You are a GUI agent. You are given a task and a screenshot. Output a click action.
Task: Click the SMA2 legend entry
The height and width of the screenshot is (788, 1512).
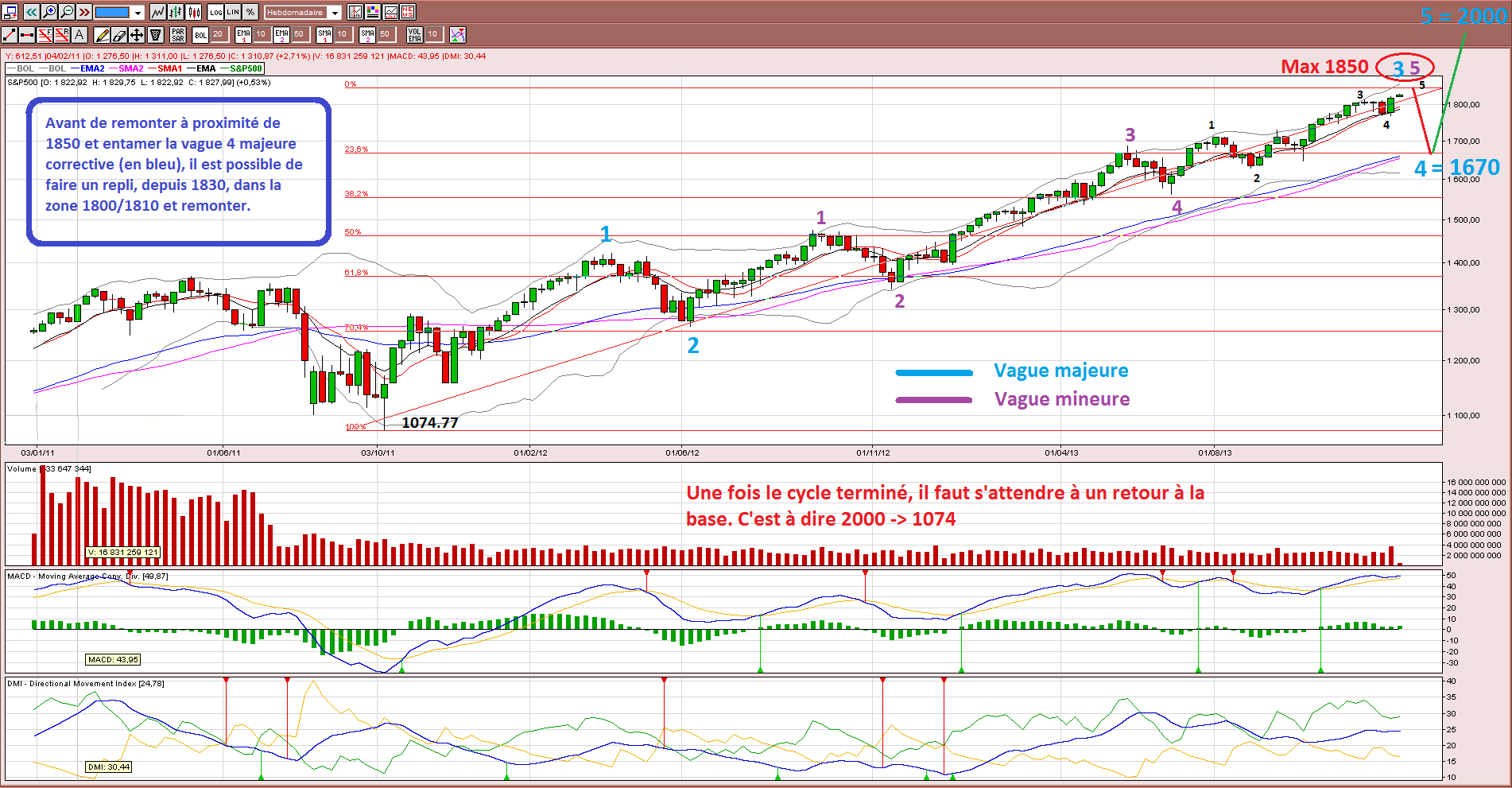(126, 69)
